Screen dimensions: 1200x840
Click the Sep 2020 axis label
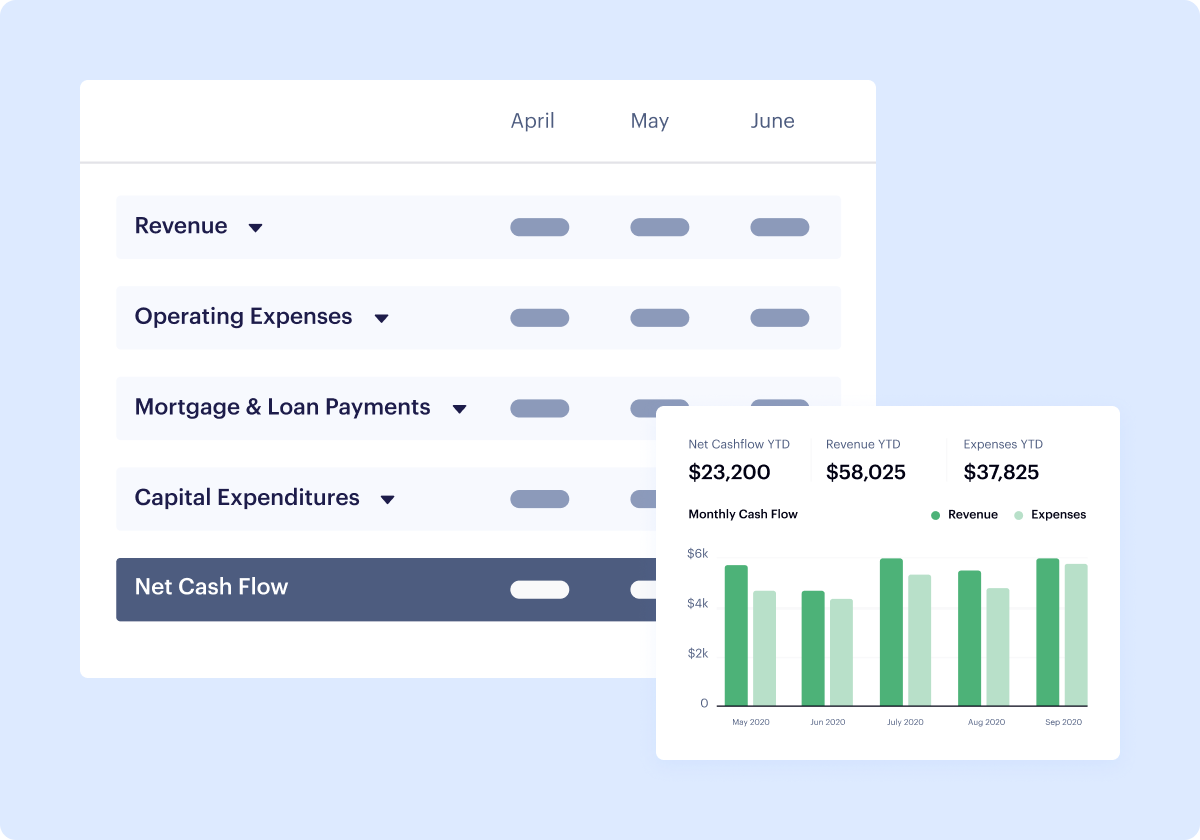coord(1062,722)
